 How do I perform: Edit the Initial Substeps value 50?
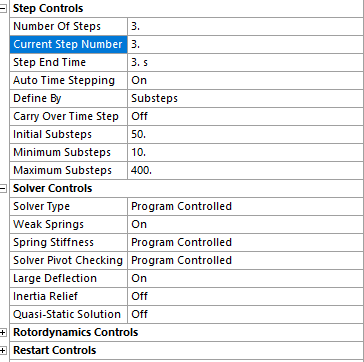pos(246,135)
